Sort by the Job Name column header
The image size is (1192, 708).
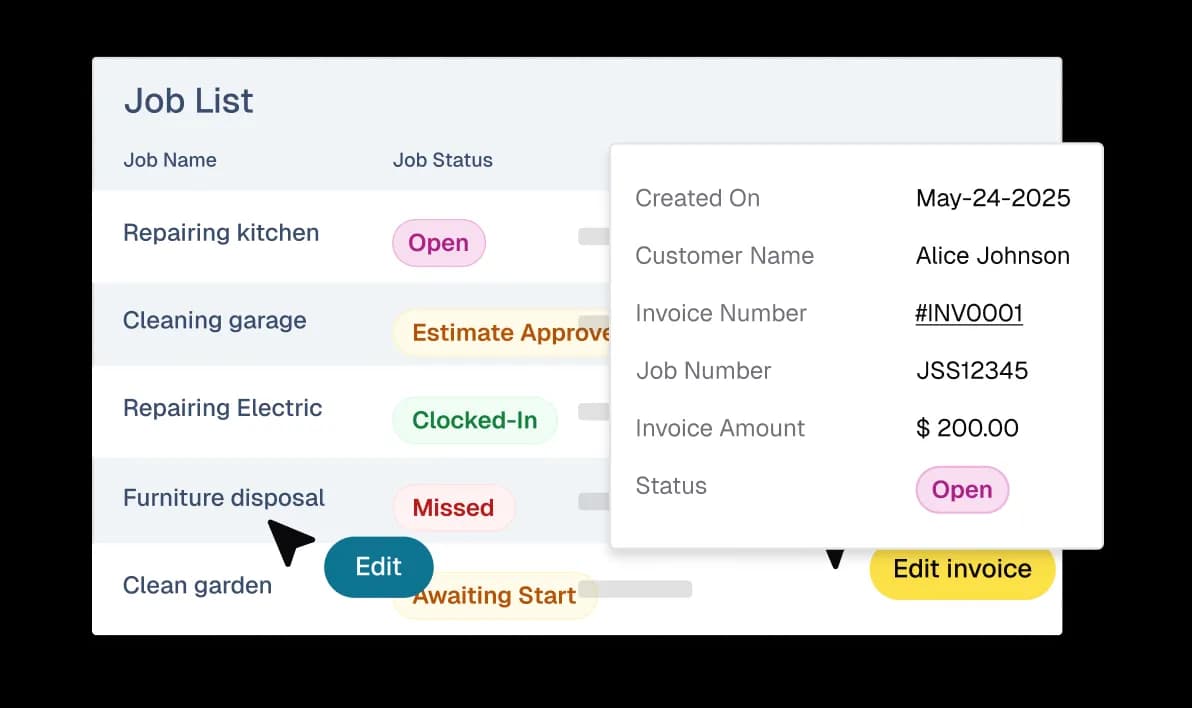tap(170, 160)
